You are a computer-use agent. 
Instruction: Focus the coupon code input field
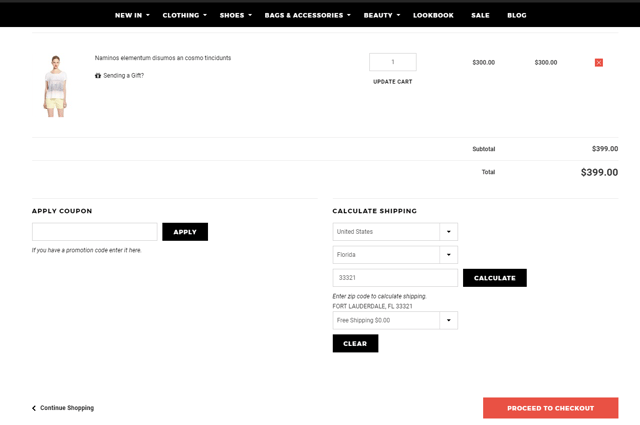pyautogui.click(x=95, y=231)
